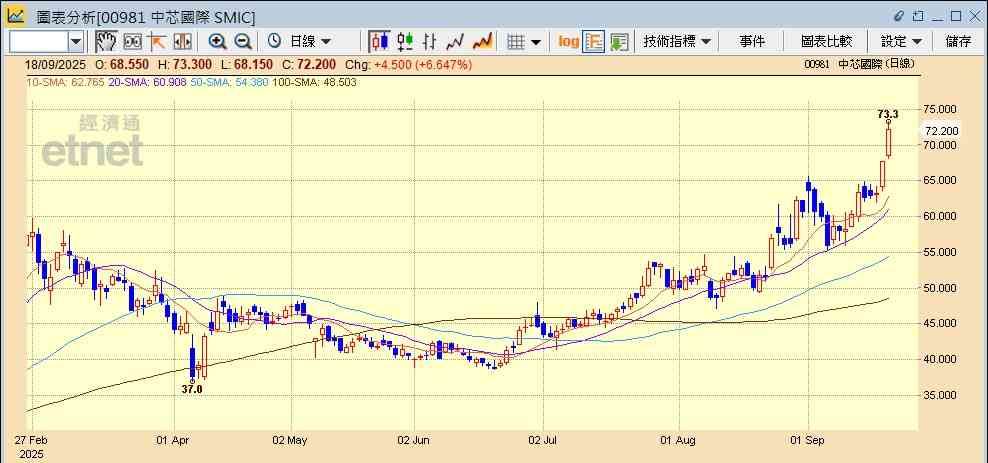Image resolution: width=988 pixels, height=463 pixels.
Task: Select the hand pan tool
Action: 106,42
